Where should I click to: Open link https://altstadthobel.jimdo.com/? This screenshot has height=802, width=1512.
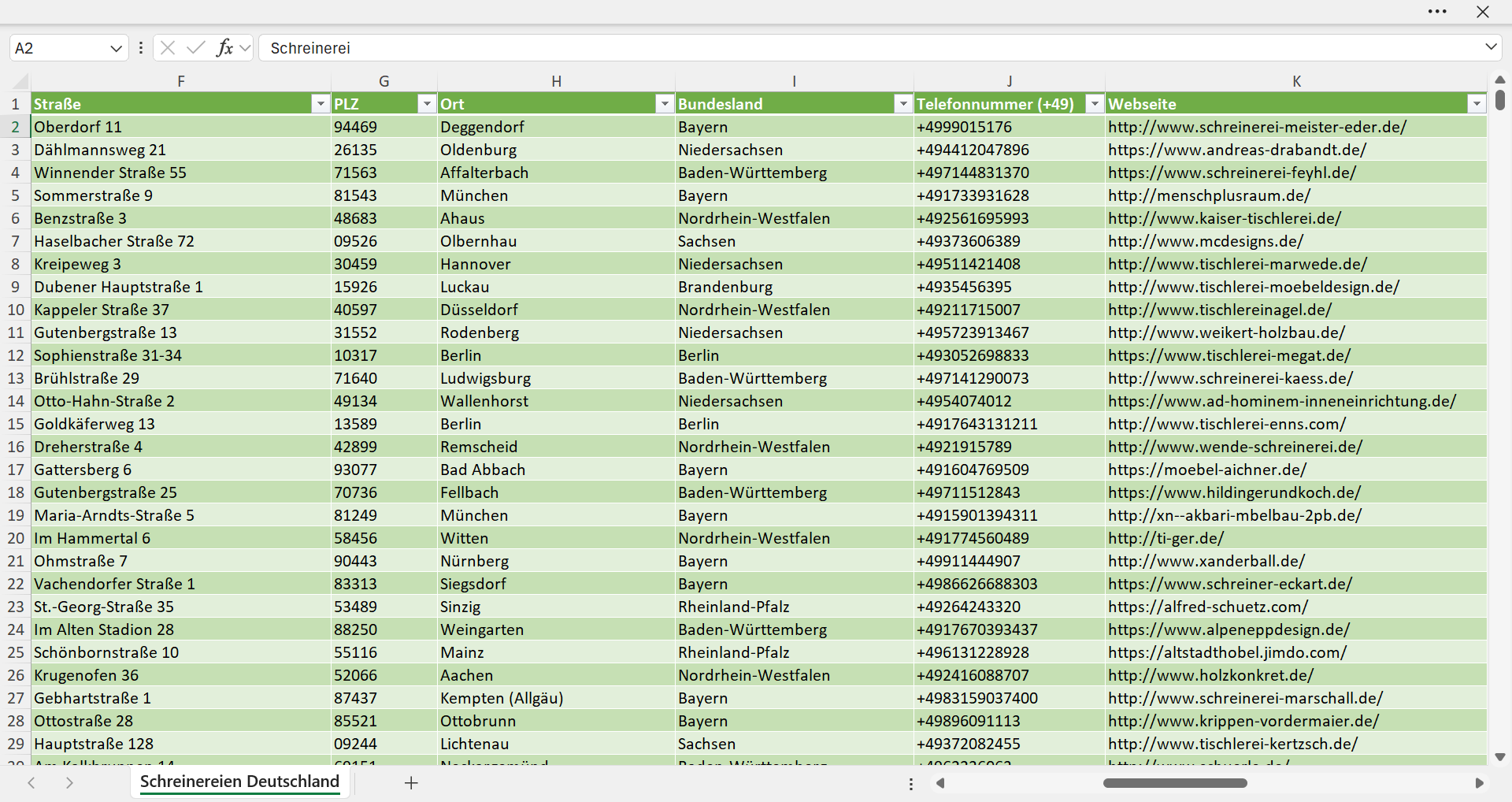tap(1227, 652)
